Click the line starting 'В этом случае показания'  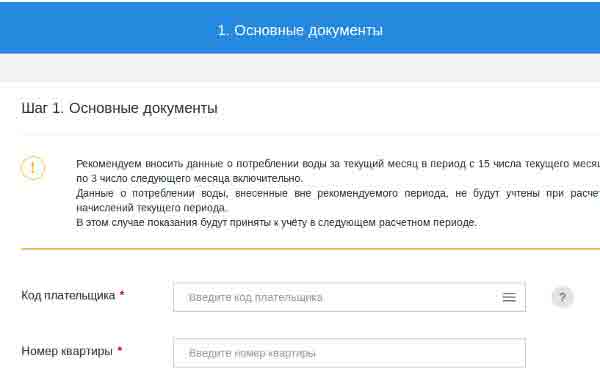[x=277, y=223]
